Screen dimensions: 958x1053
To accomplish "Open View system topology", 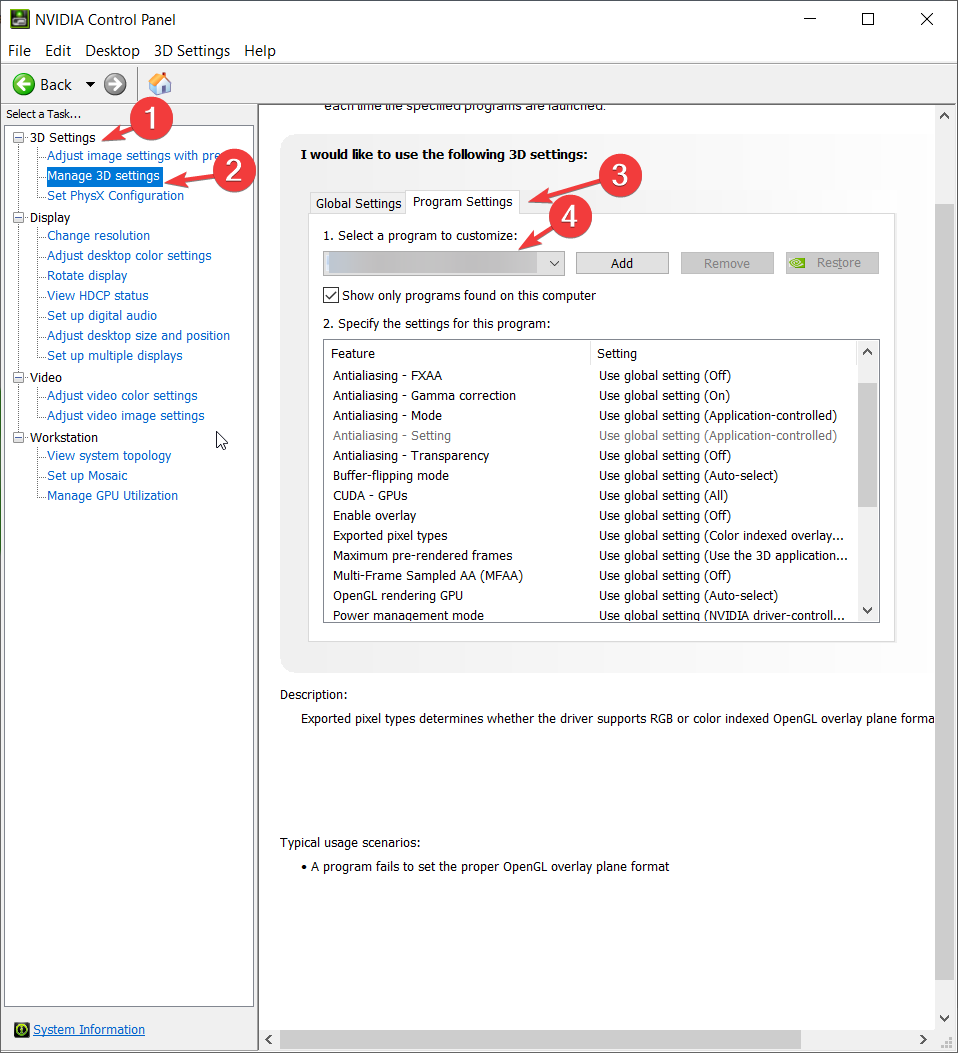I will [109, 456].
